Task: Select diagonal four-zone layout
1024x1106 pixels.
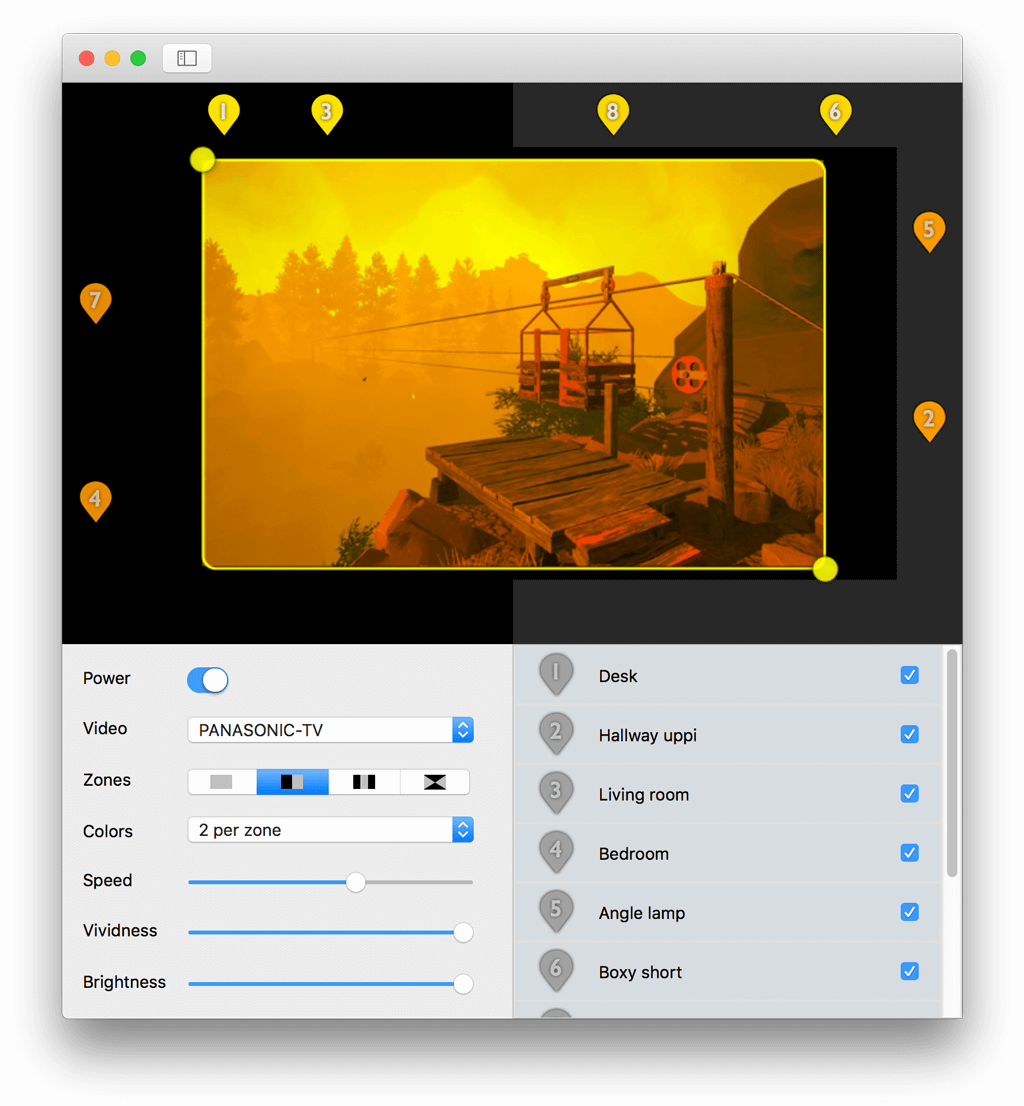Action: tap(434, 782)
